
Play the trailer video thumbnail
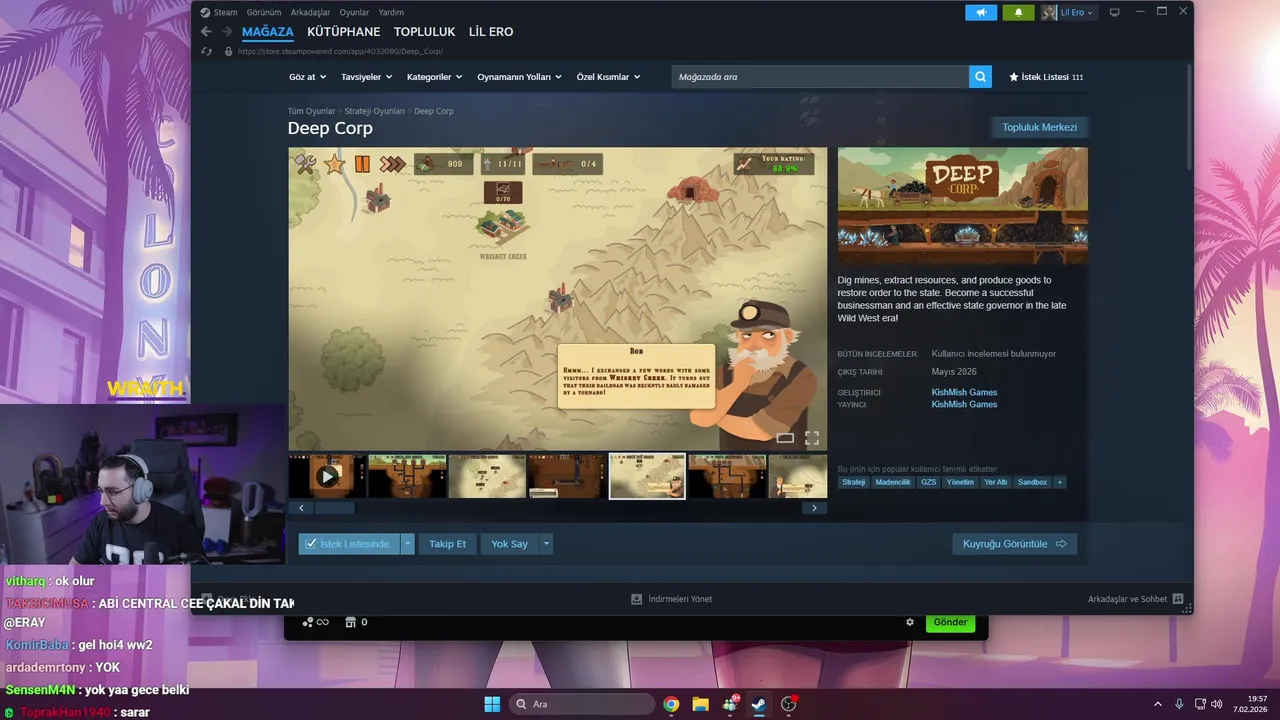point(327,476)
